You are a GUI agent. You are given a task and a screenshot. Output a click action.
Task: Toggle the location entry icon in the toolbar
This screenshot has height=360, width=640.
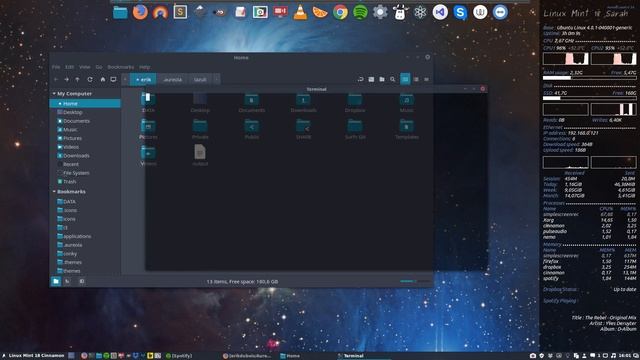(360, 79)
